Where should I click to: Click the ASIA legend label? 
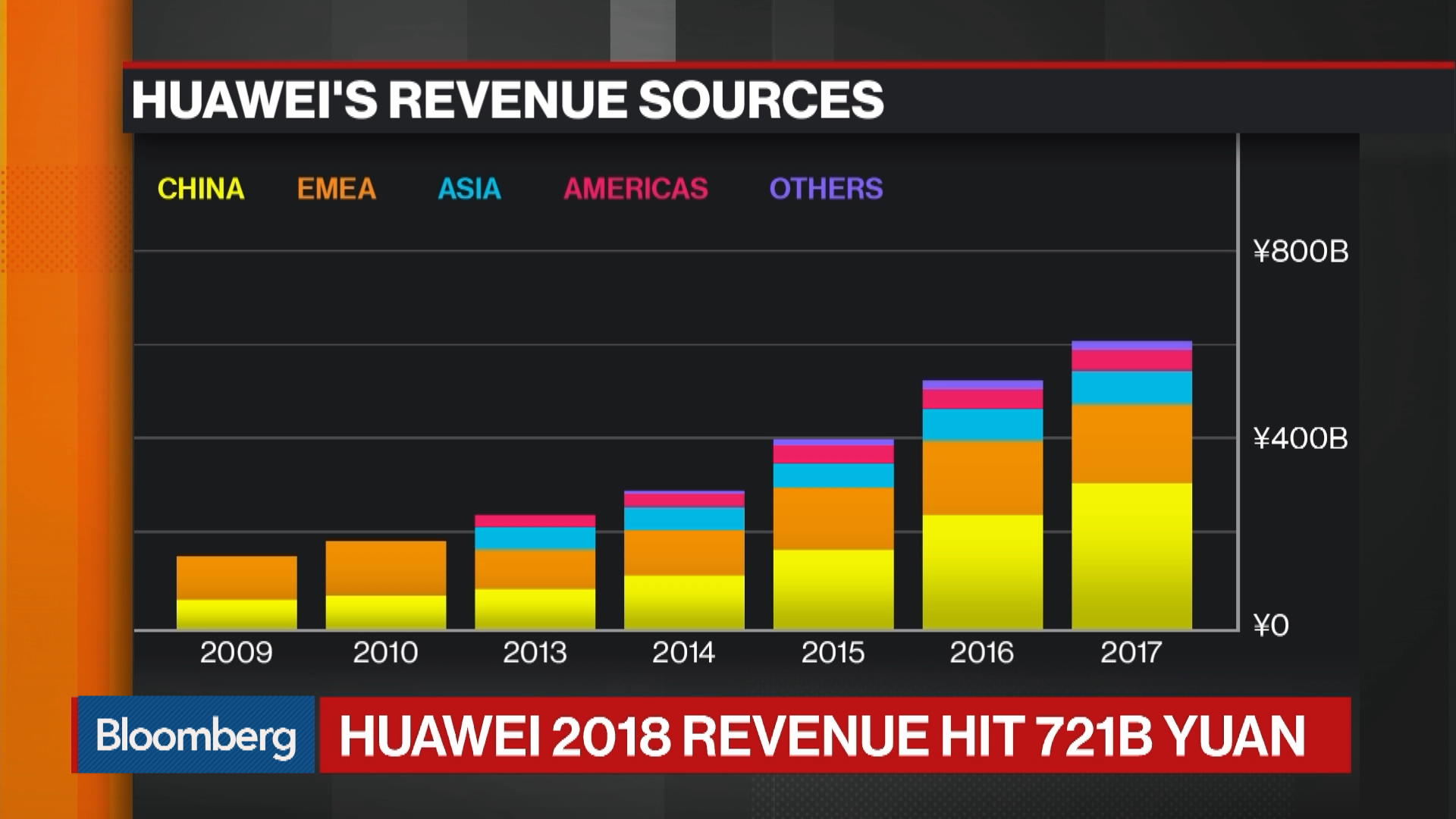pyautogui.click(x=469, y=189)
